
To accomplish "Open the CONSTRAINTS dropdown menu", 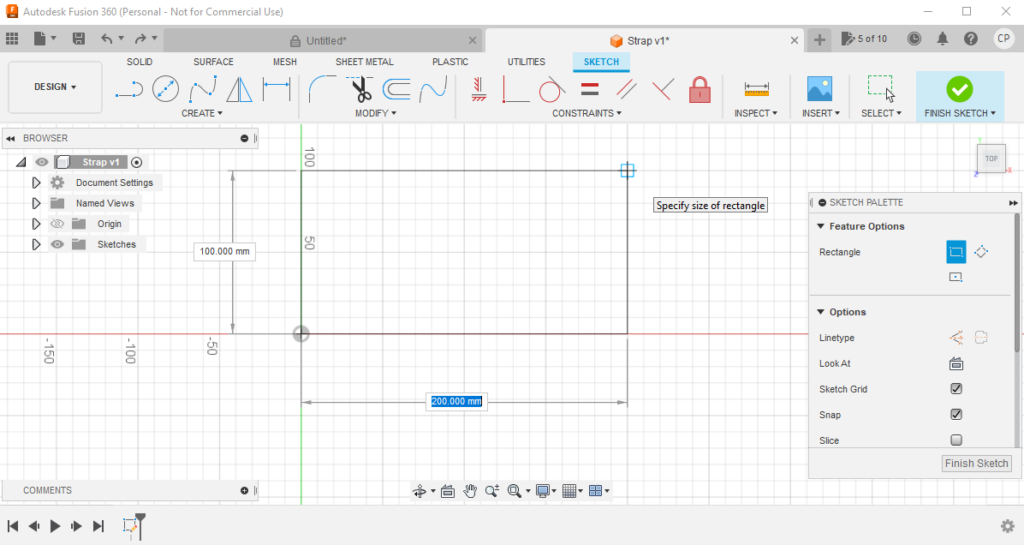I will point(586,113).
